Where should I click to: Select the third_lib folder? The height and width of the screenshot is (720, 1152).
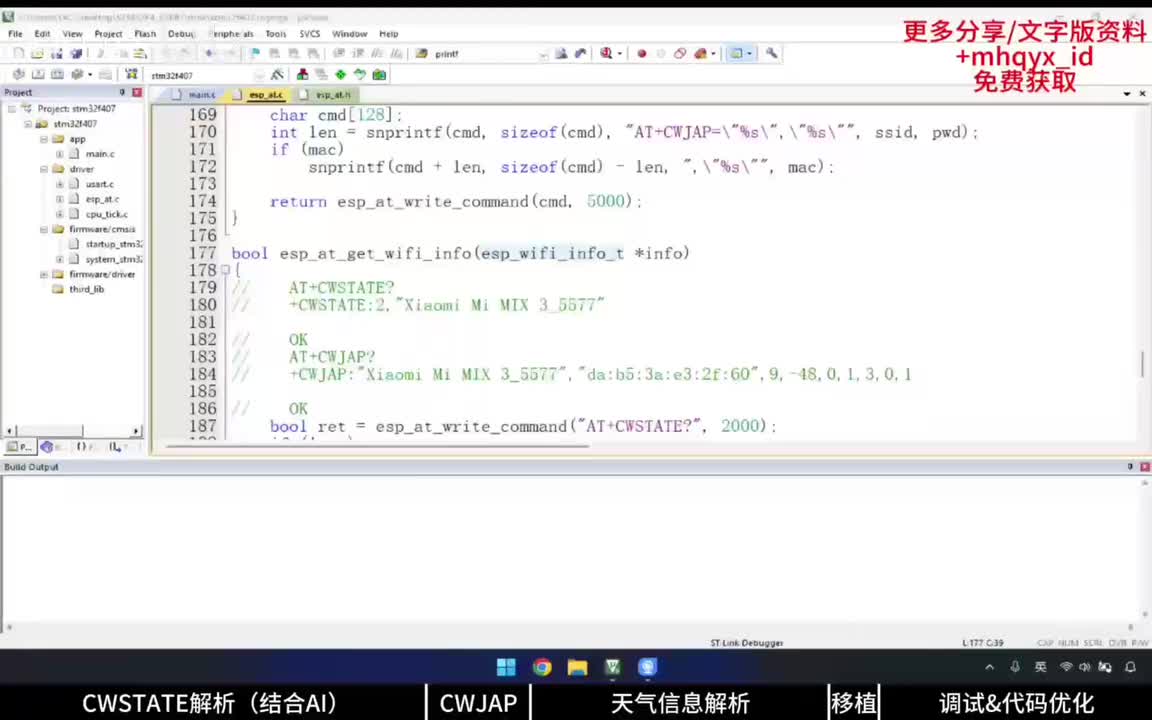87,289
